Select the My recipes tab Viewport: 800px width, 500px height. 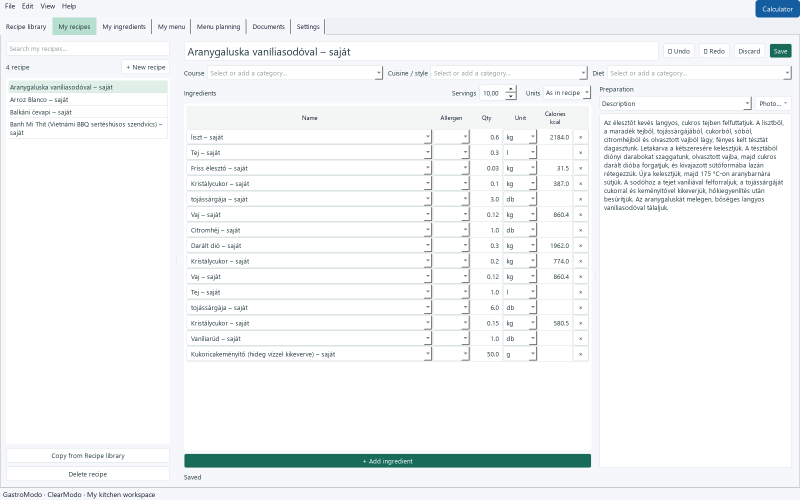74,27
